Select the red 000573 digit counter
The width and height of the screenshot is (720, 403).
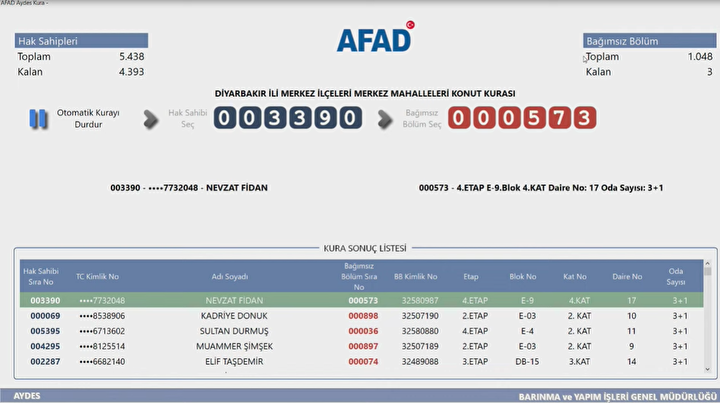(522, 118)
